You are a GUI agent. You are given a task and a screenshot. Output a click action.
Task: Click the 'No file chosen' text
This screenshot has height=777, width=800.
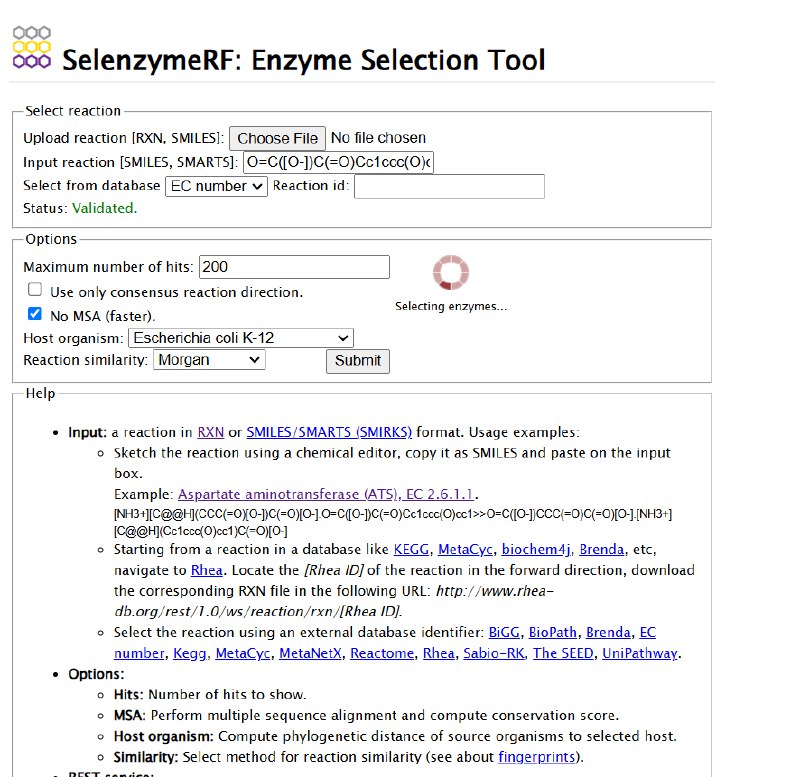(378, 138)
